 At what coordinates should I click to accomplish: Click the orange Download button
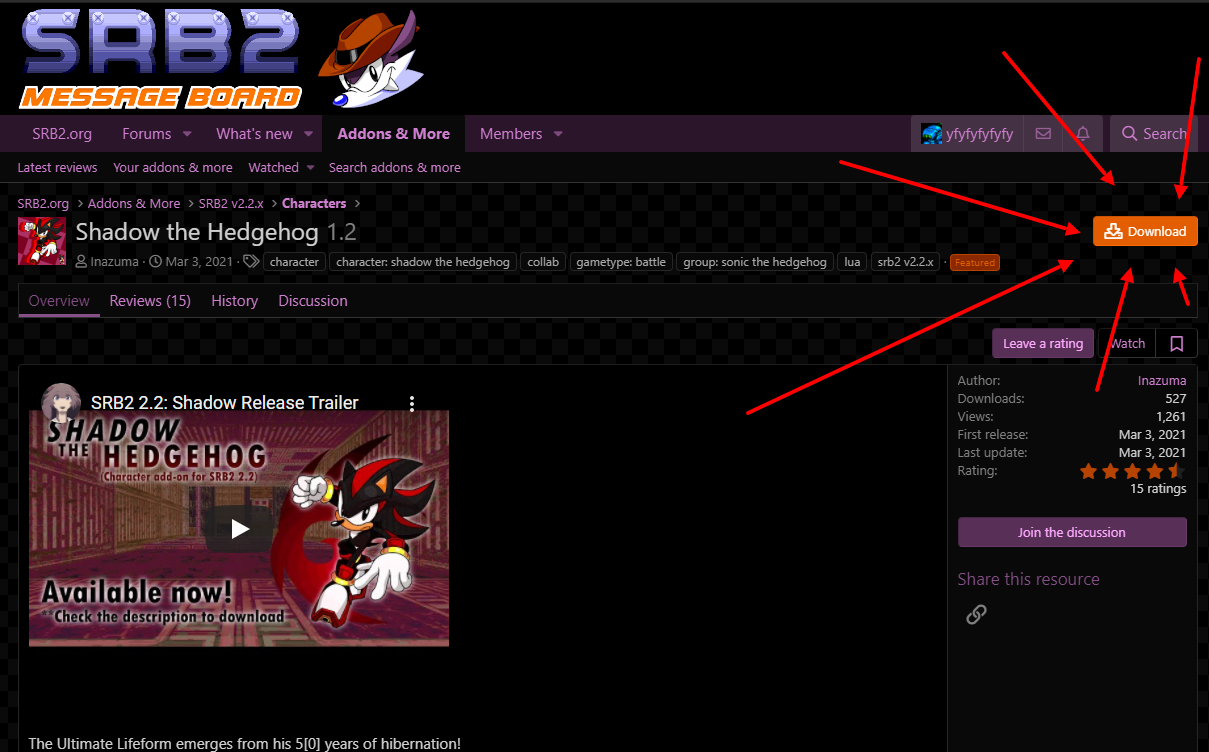[x=1145, y=231]
